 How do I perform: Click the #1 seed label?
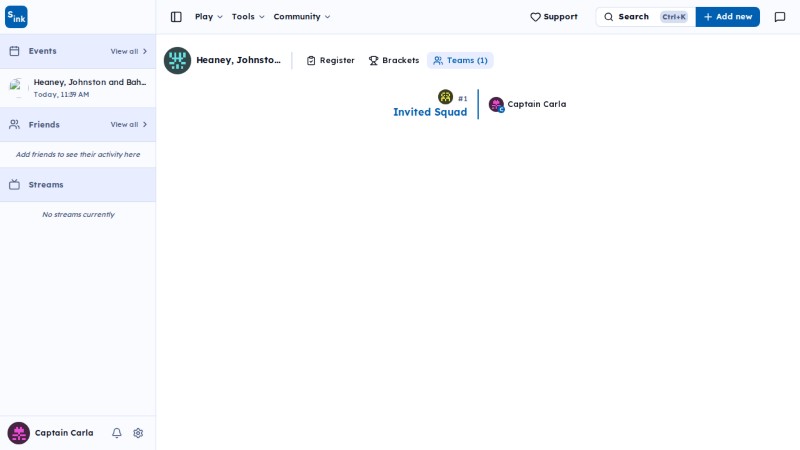(x=463, y=99)
